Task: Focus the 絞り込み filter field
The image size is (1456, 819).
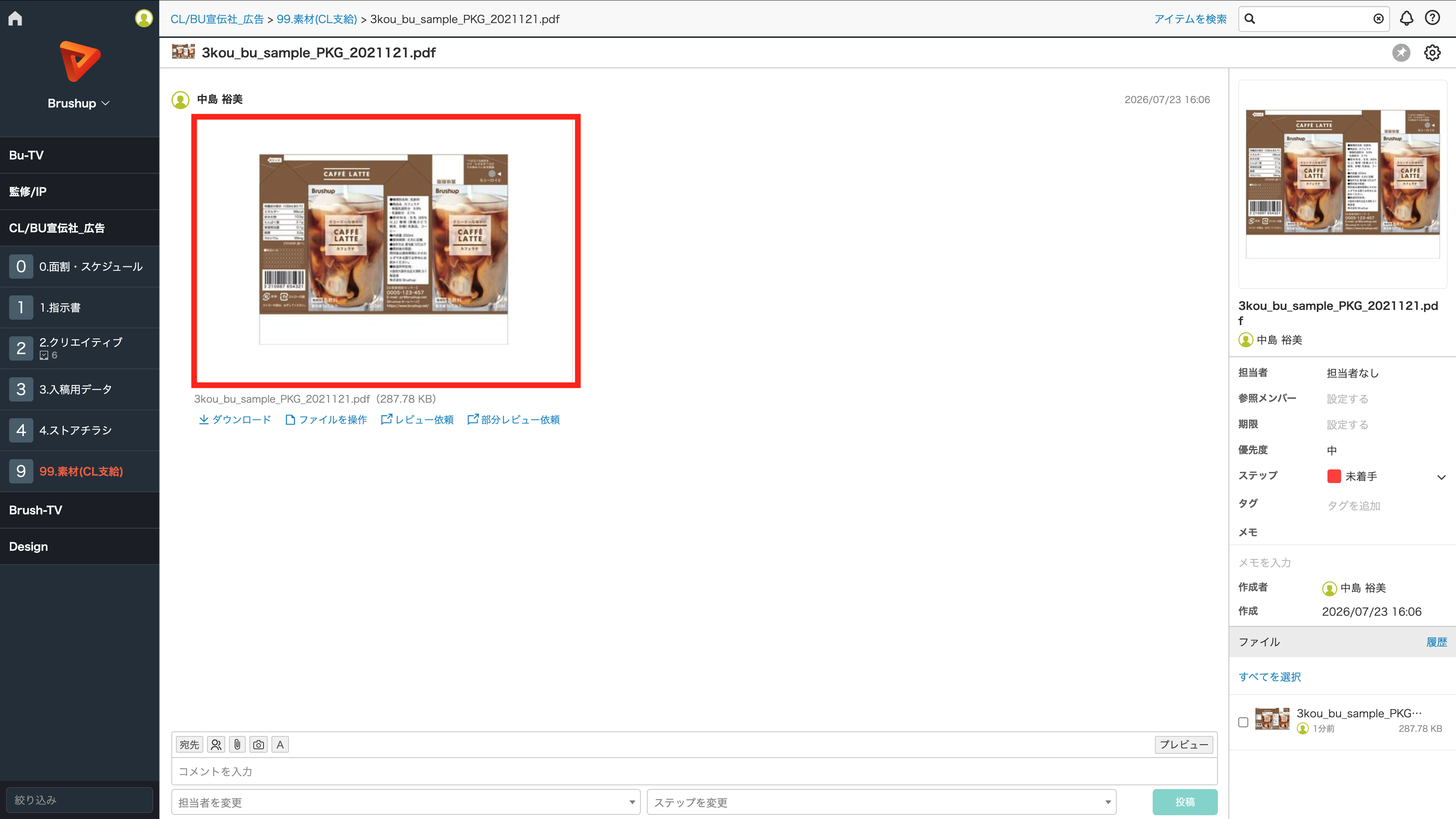Action: [80, 800]
